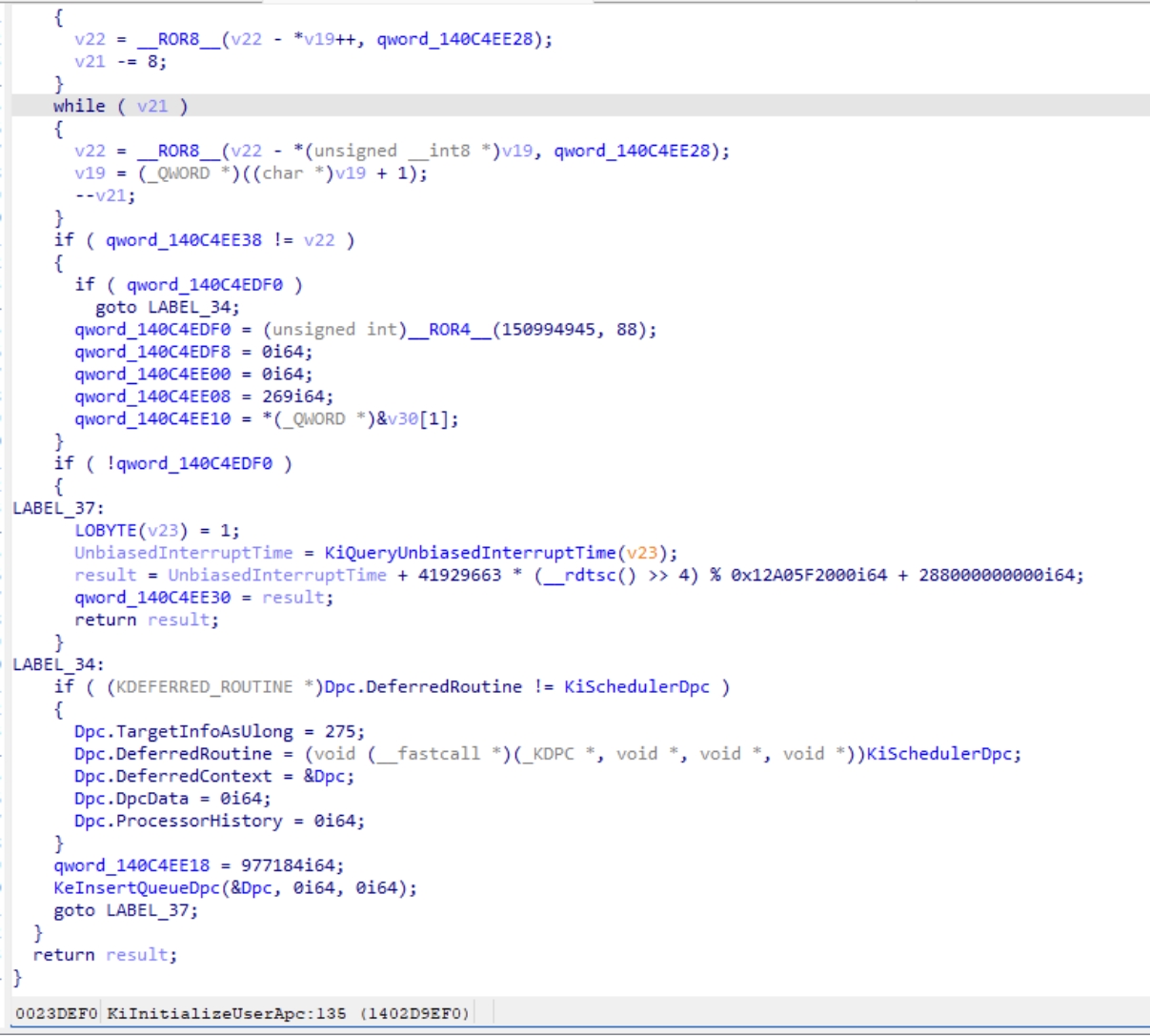Click the KiQueryUnbiasedInterruptTime function call
The height and width of the screenshot is (1036, 1150).
pos(471,553)
